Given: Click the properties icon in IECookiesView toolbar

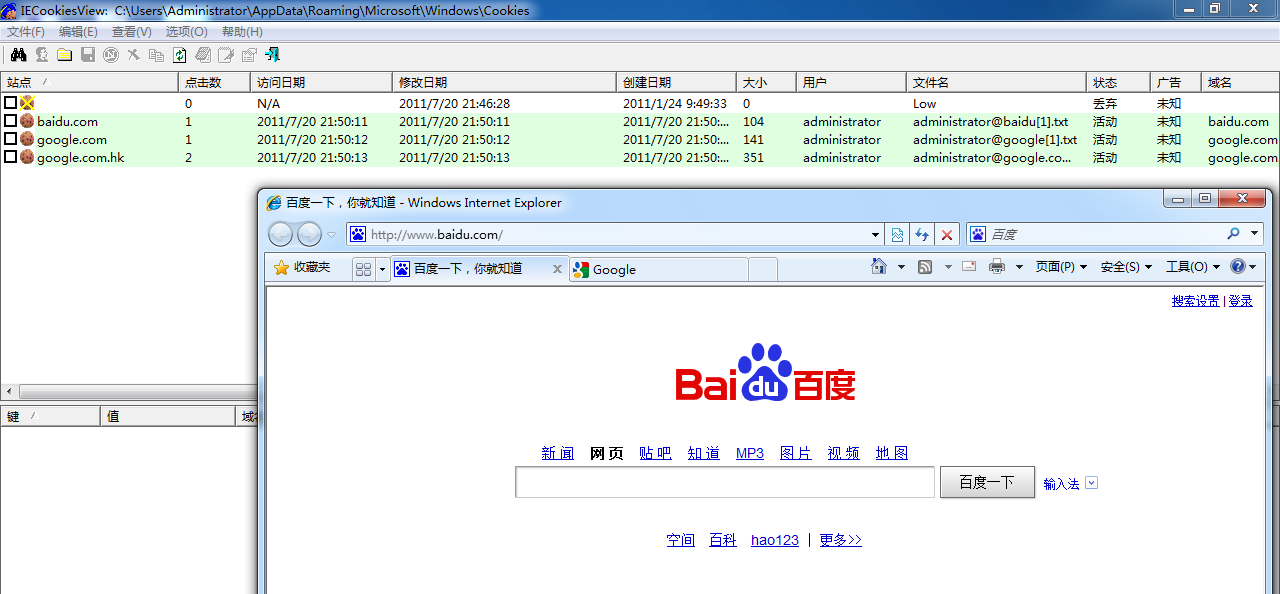Looking at the screenshot, I should pos(249,55).
